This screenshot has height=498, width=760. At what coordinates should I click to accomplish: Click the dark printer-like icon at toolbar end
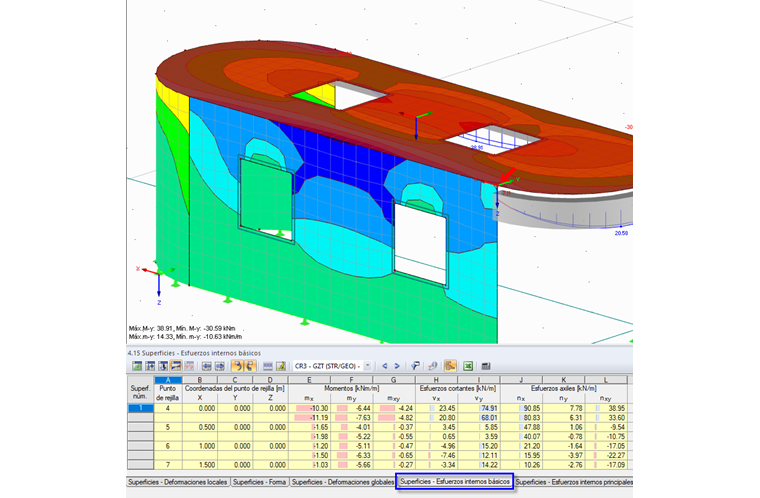click(486, 366)
